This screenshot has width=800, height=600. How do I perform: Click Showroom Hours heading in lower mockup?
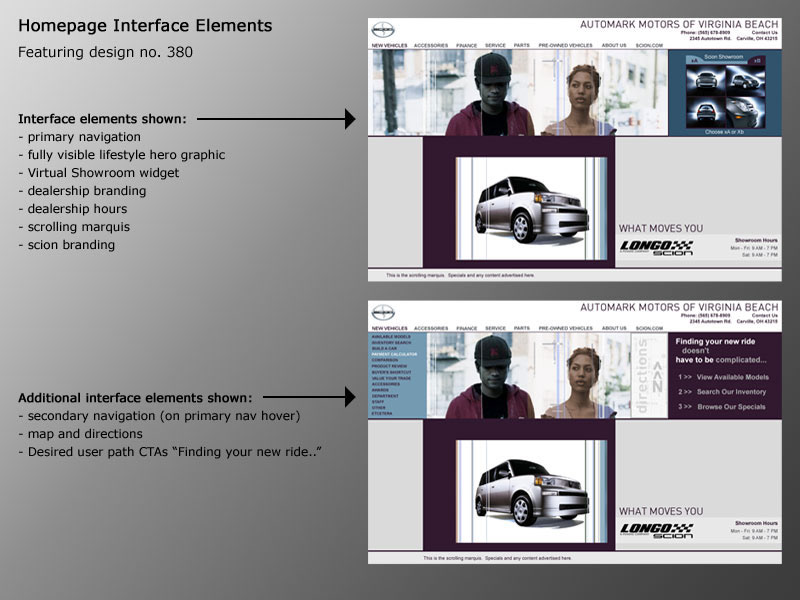pyautogui.click(x=756, y=523)
